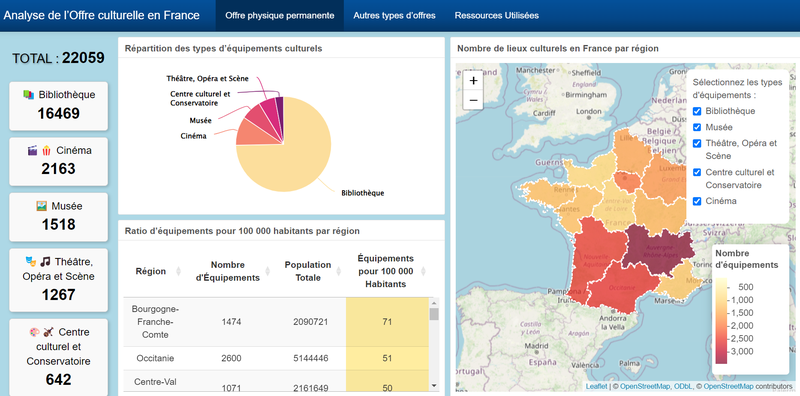Viewport: 800px width, 396px height.
Task: Click the books icon beside Bibliothèque
Action: coord(29,94)
